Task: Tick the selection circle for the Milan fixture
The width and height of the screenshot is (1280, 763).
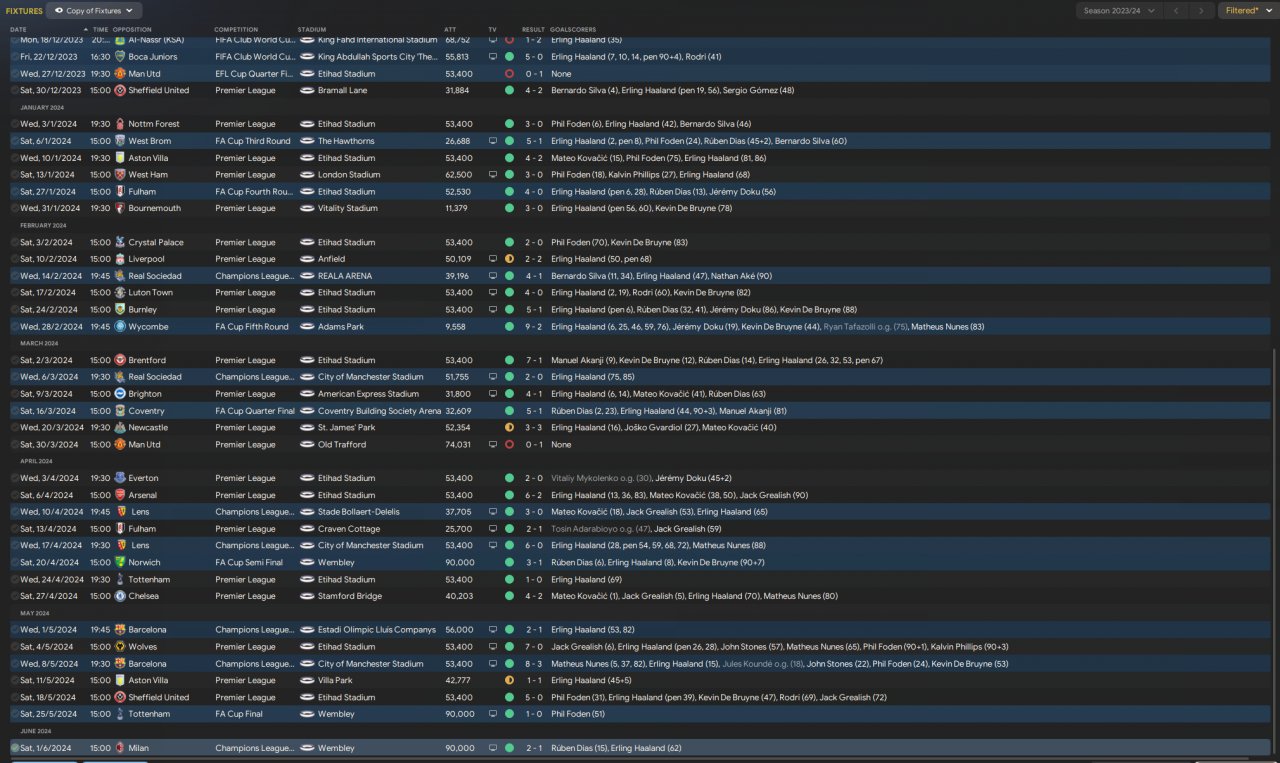Action: pos(15,748)
